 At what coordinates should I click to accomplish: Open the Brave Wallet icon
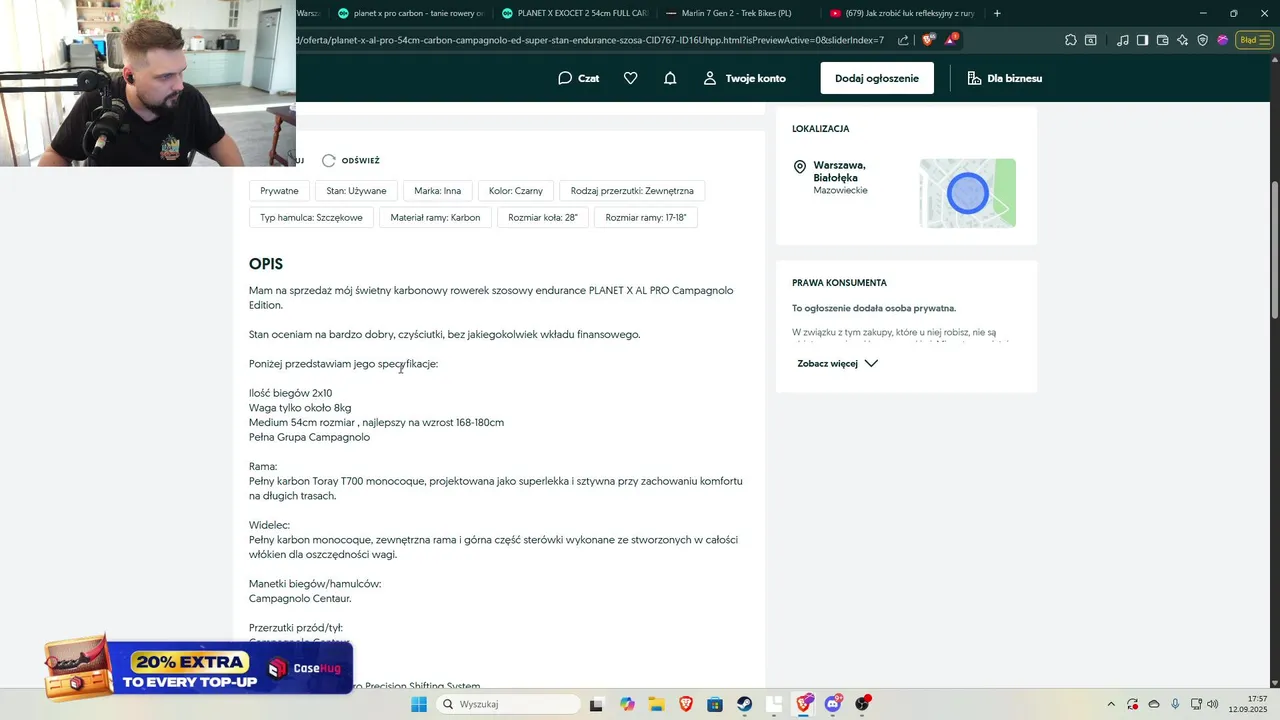tap(1162, 40)
